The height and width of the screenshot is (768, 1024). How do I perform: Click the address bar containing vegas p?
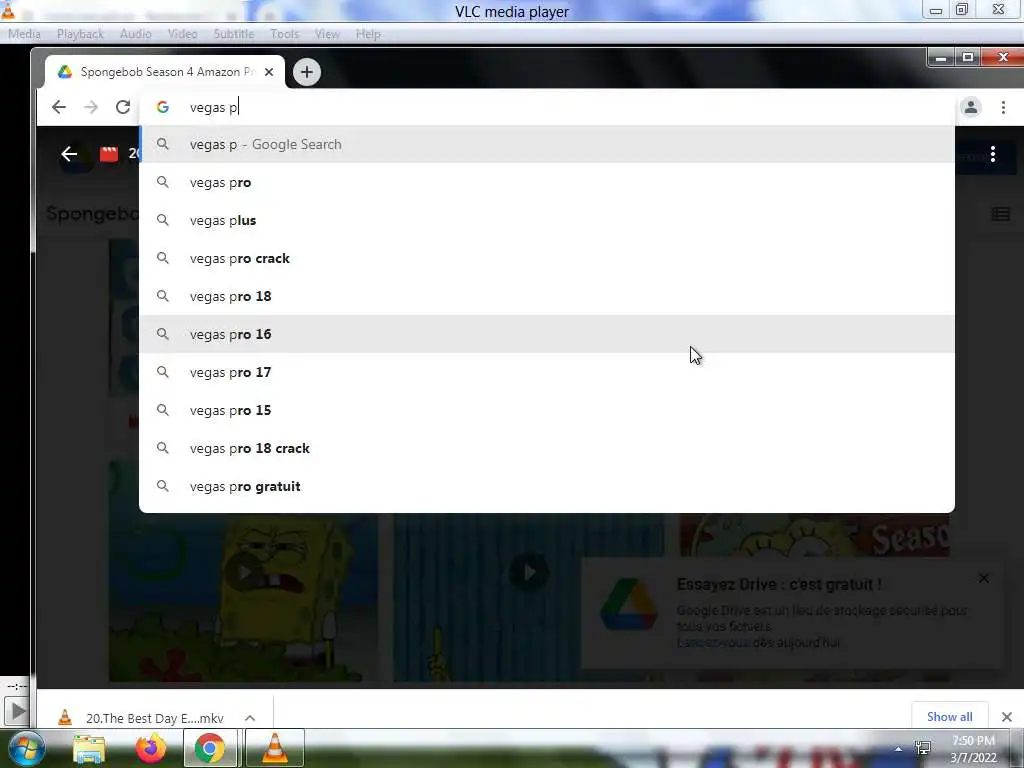click(547, 107)
